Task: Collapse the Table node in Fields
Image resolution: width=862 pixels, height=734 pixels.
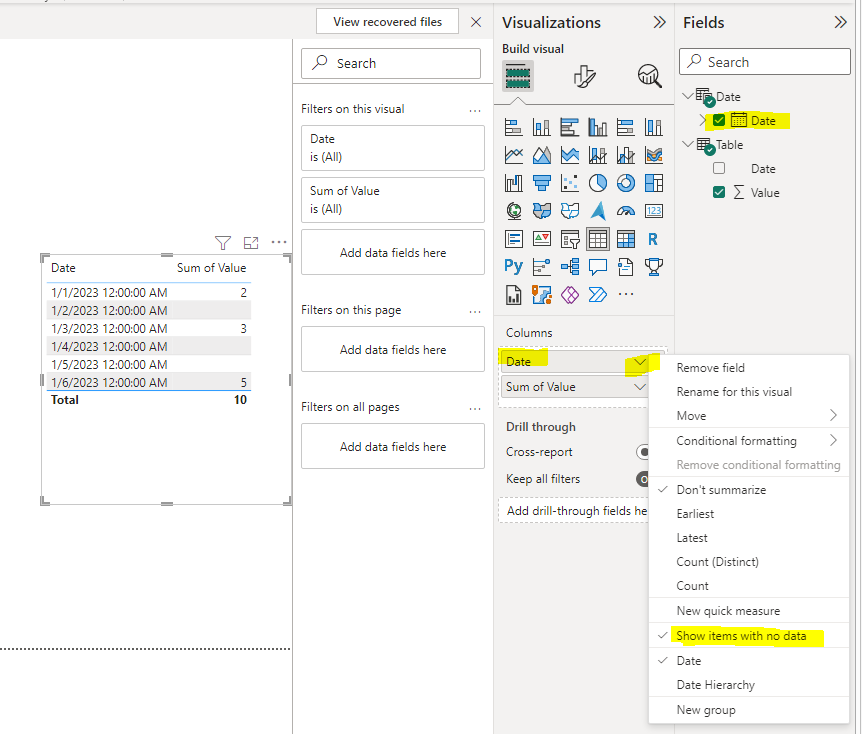Action: [687, 144]
